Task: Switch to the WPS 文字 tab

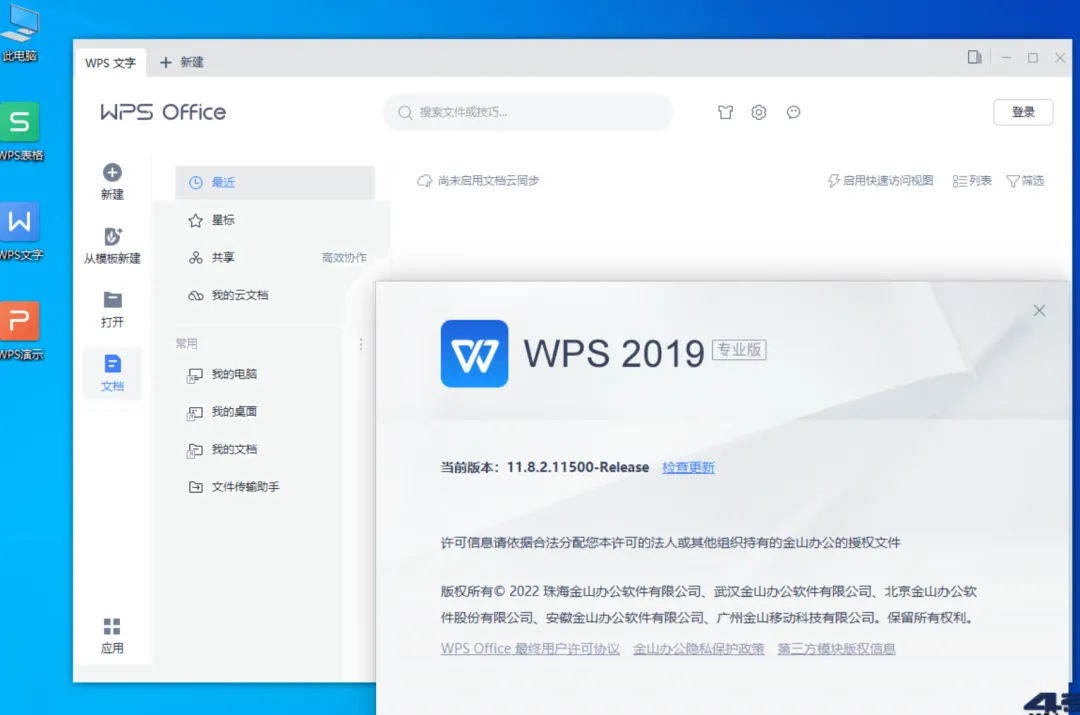Action: (110, 63)
